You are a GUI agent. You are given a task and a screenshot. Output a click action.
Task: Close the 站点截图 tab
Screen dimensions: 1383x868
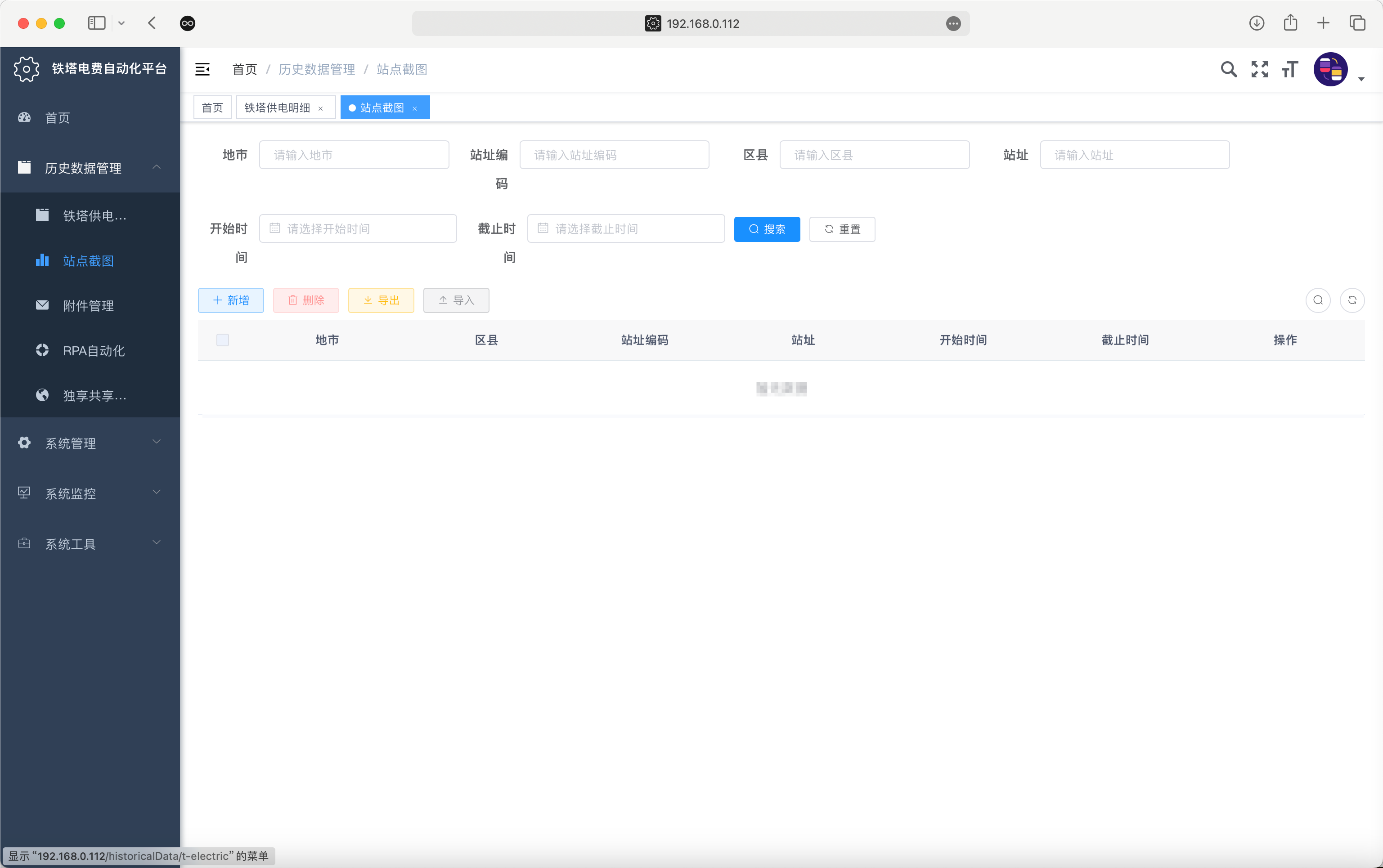click(x=414, y=108)
